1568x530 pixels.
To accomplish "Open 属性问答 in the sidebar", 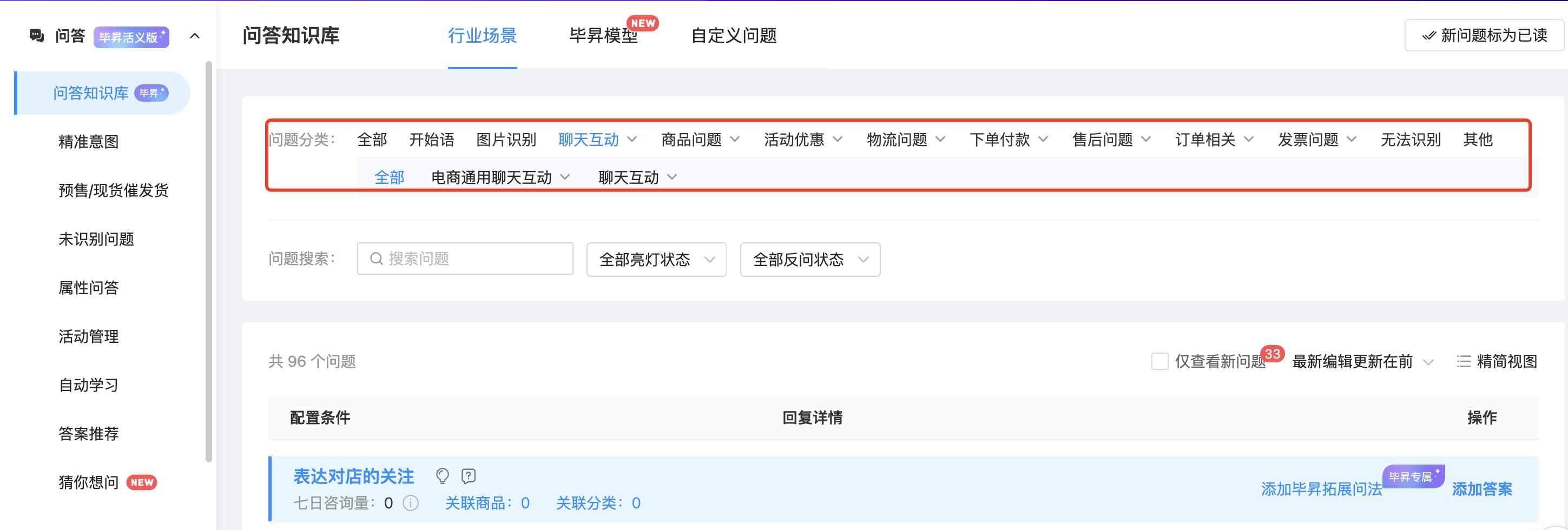I will [89, 288].
